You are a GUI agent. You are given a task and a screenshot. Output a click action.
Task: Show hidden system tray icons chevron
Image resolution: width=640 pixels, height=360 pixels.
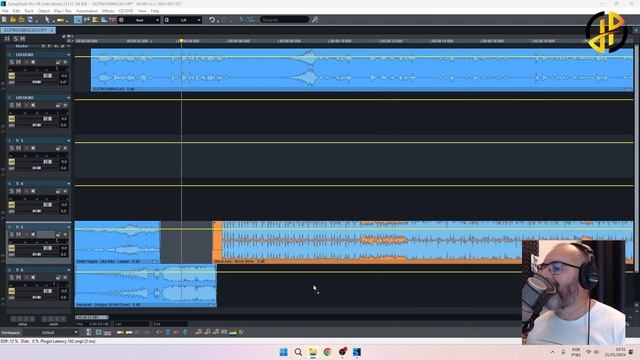pos(552,352)
